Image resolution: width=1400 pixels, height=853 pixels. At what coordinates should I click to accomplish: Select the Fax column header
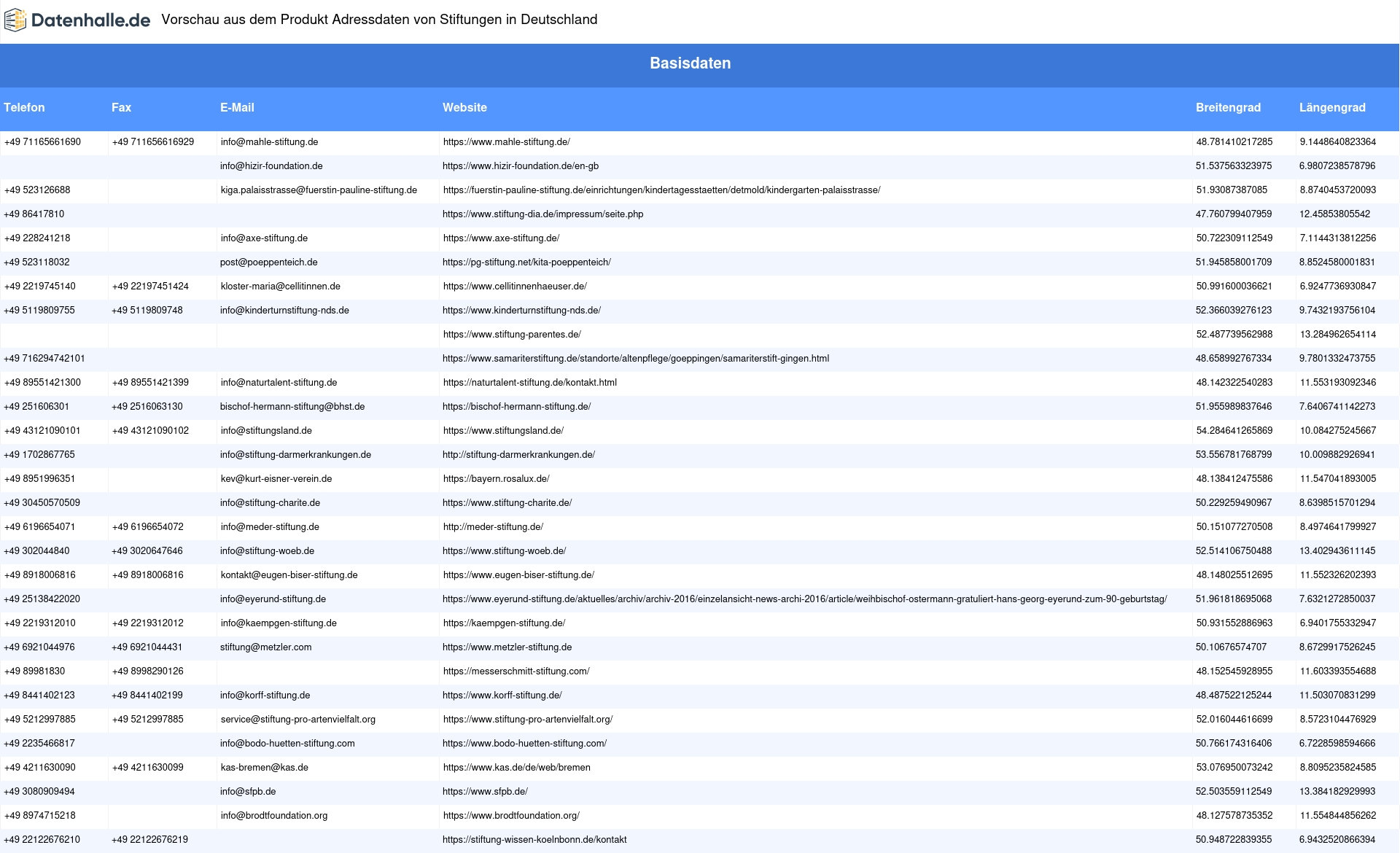121,107
